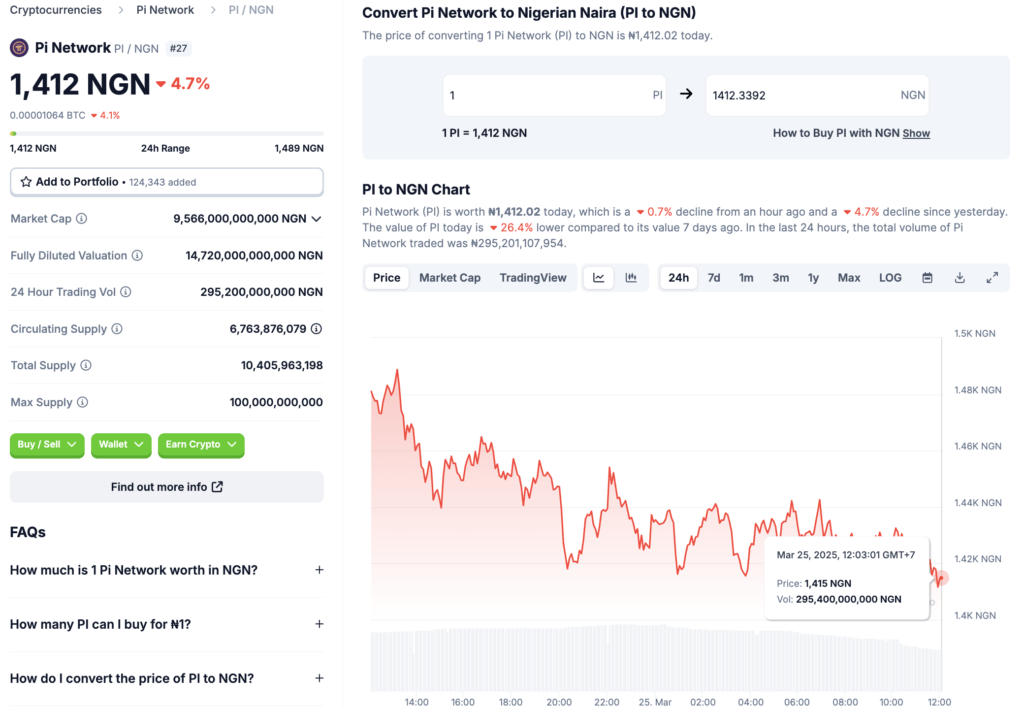Image resolution: width=1024 pixels, height=707 pixels.
Task: Select the line chart view icon
Action: click(598, 277)
